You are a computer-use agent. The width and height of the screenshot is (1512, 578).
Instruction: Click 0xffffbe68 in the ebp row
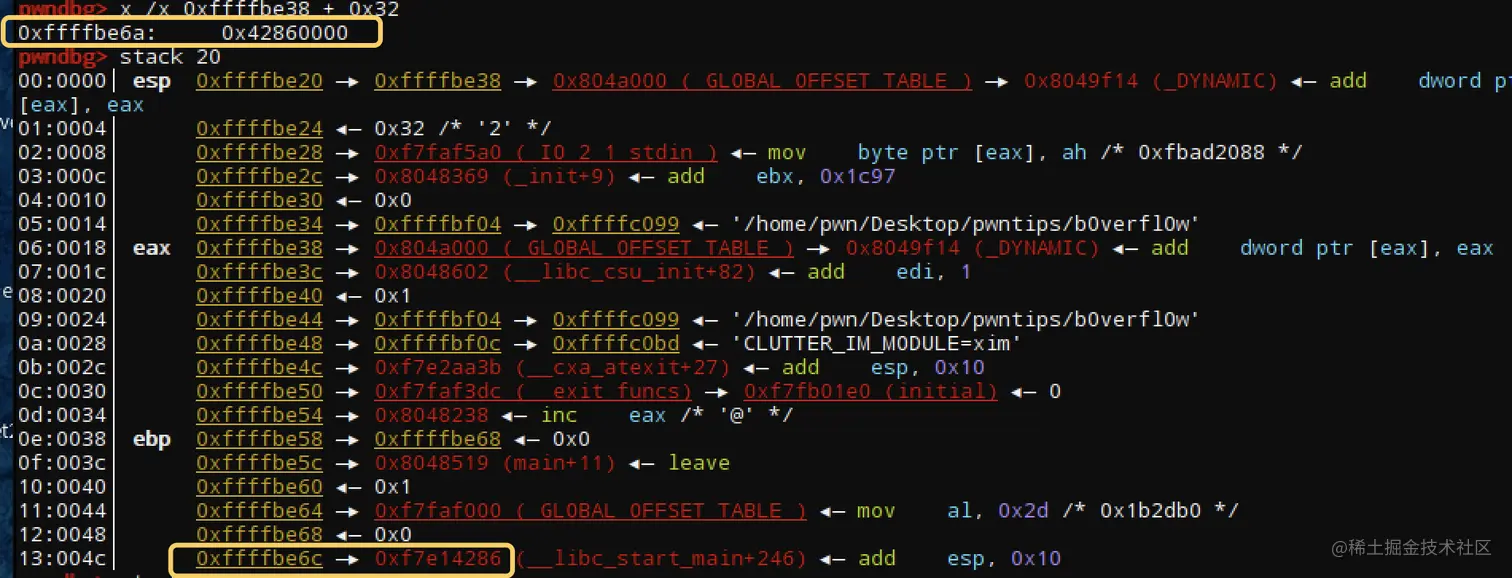pos(437,439)
